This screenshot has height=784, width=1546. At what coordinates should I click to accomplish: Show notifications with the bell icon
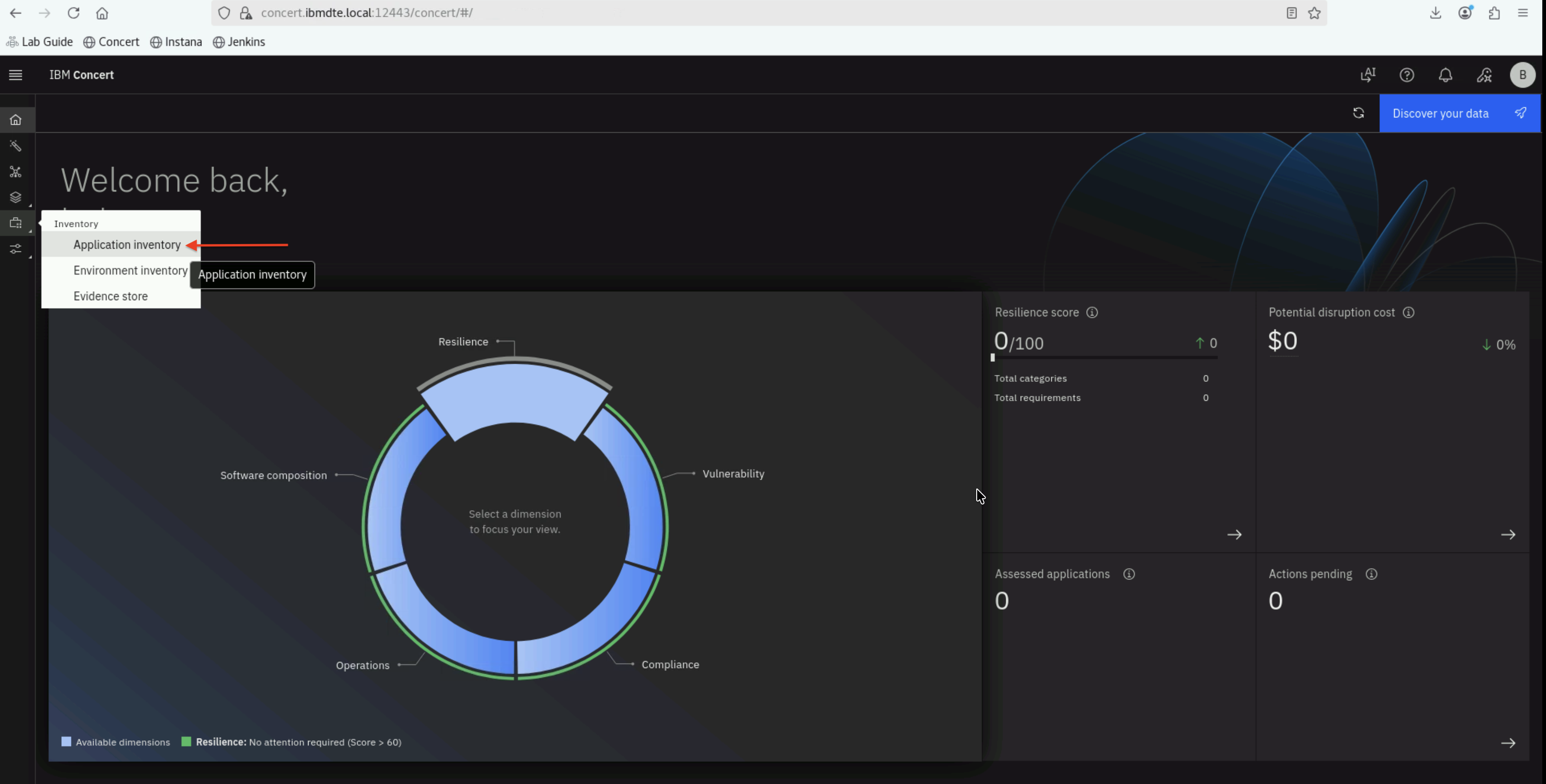[x=1445, y=75]
